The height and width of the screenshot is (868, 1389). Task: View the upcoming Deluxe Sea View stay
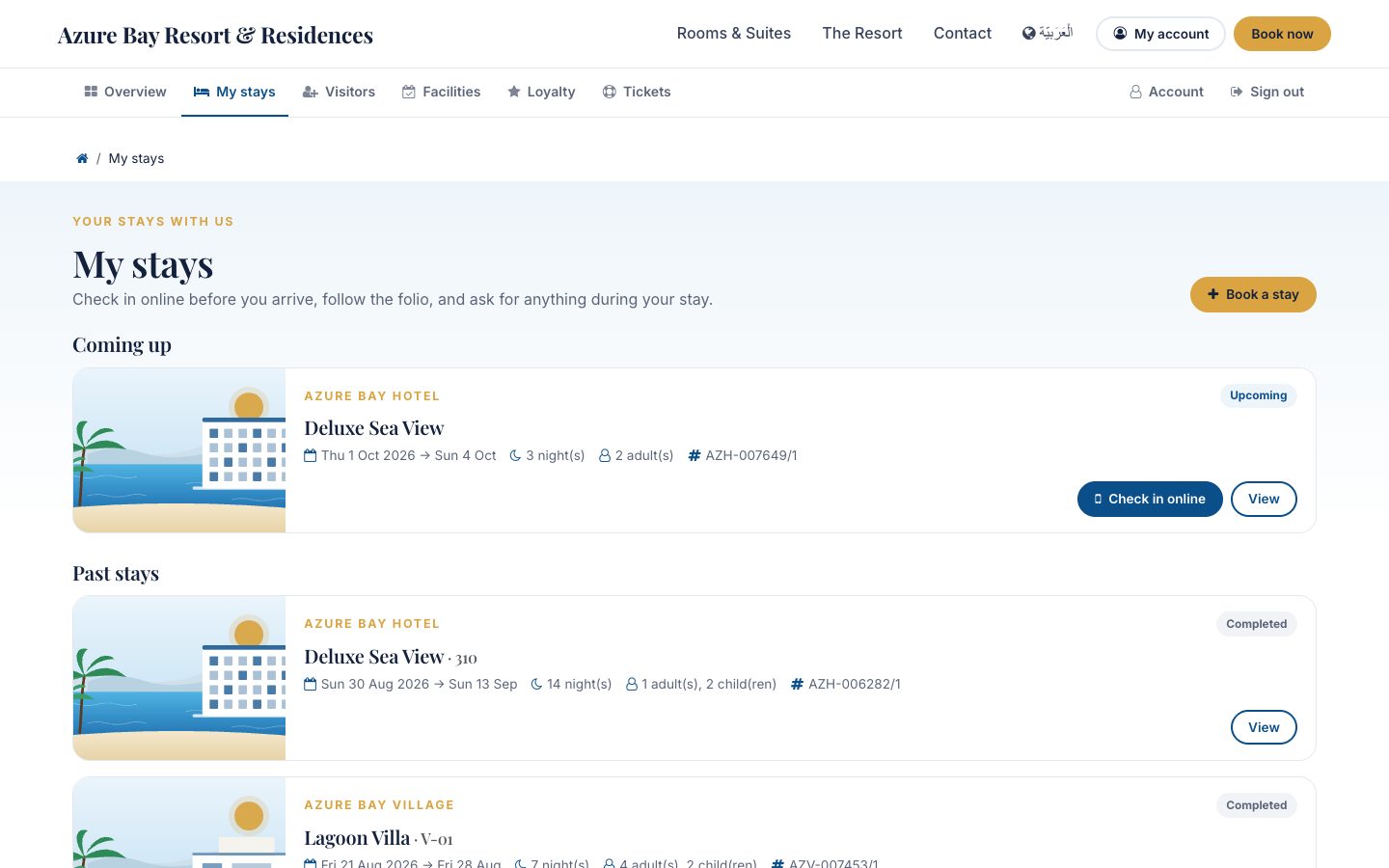1264,499
